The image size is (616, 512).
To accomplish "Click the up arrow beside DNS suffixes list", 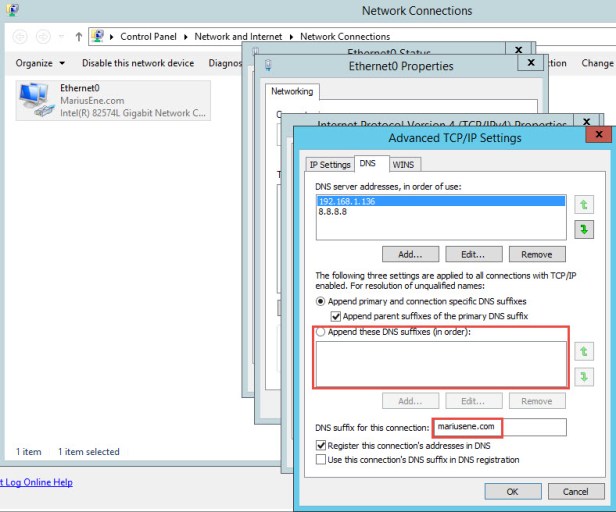I will tap(584, 351).
